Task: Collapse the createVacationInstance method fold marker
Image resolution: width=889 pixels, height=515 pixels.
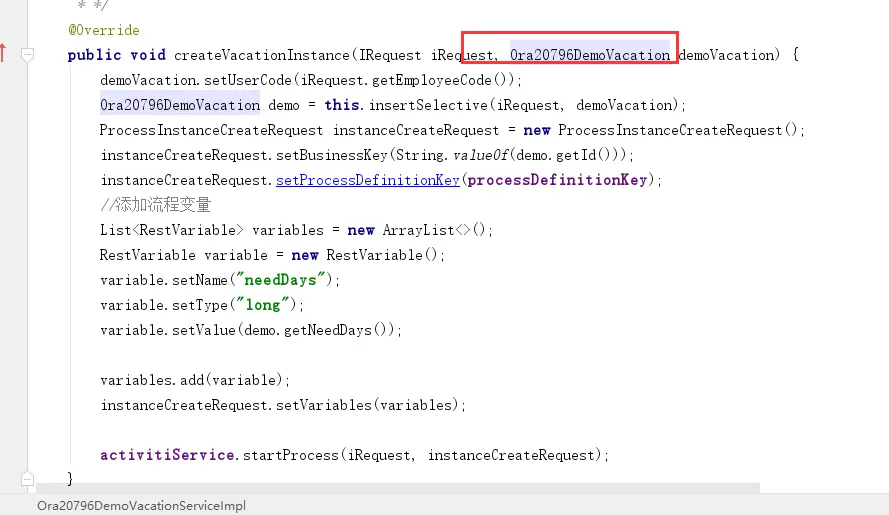Action: tap(27, 55)
